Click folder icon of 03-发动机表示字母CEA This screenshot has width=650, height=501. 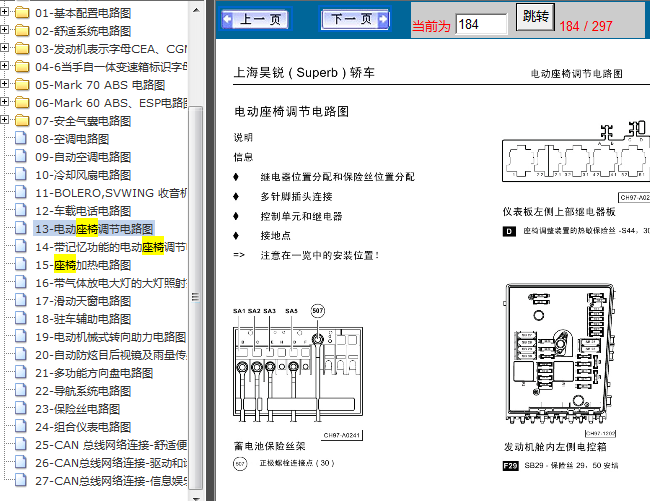pyautogui.click(x=22, y=49)
